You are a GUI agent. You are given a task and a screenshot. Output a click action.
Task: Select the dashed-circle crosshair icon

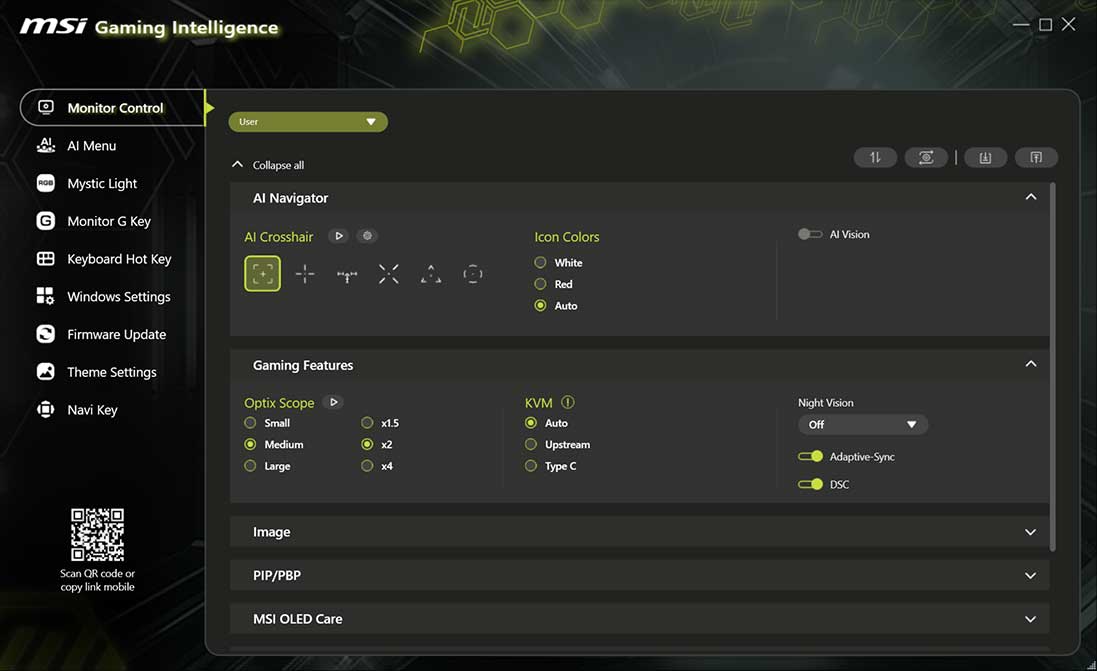tap(473, 274)
